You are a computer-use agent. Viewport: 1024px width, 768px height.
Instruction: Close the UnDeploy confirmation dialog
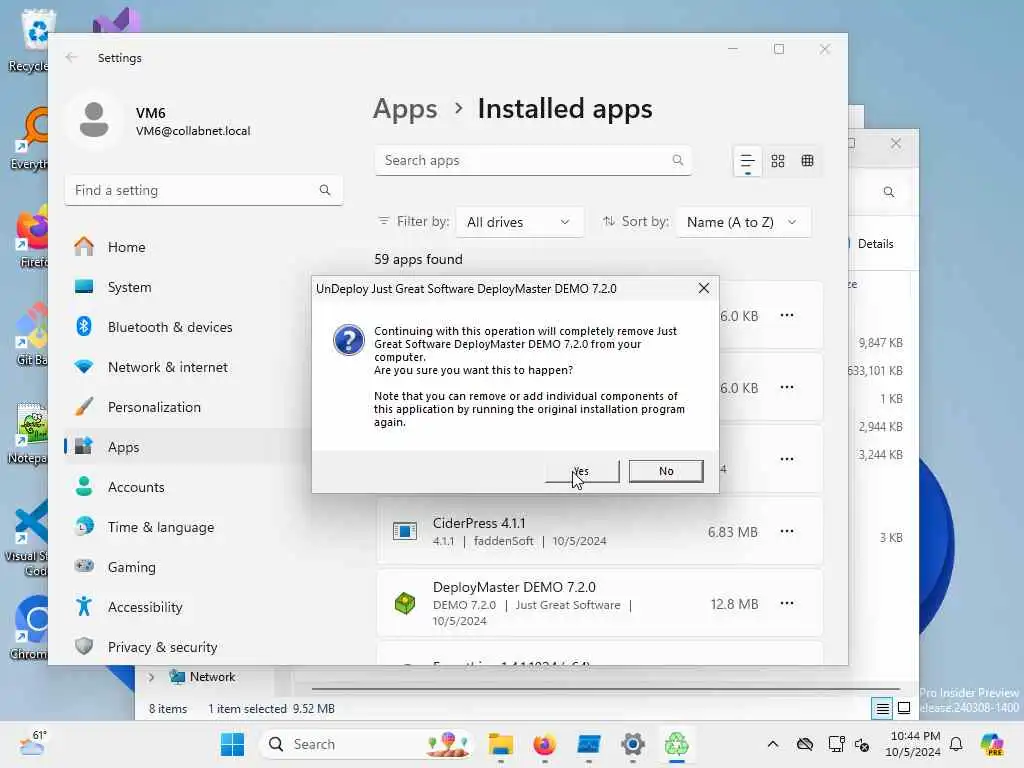(703, 288)
